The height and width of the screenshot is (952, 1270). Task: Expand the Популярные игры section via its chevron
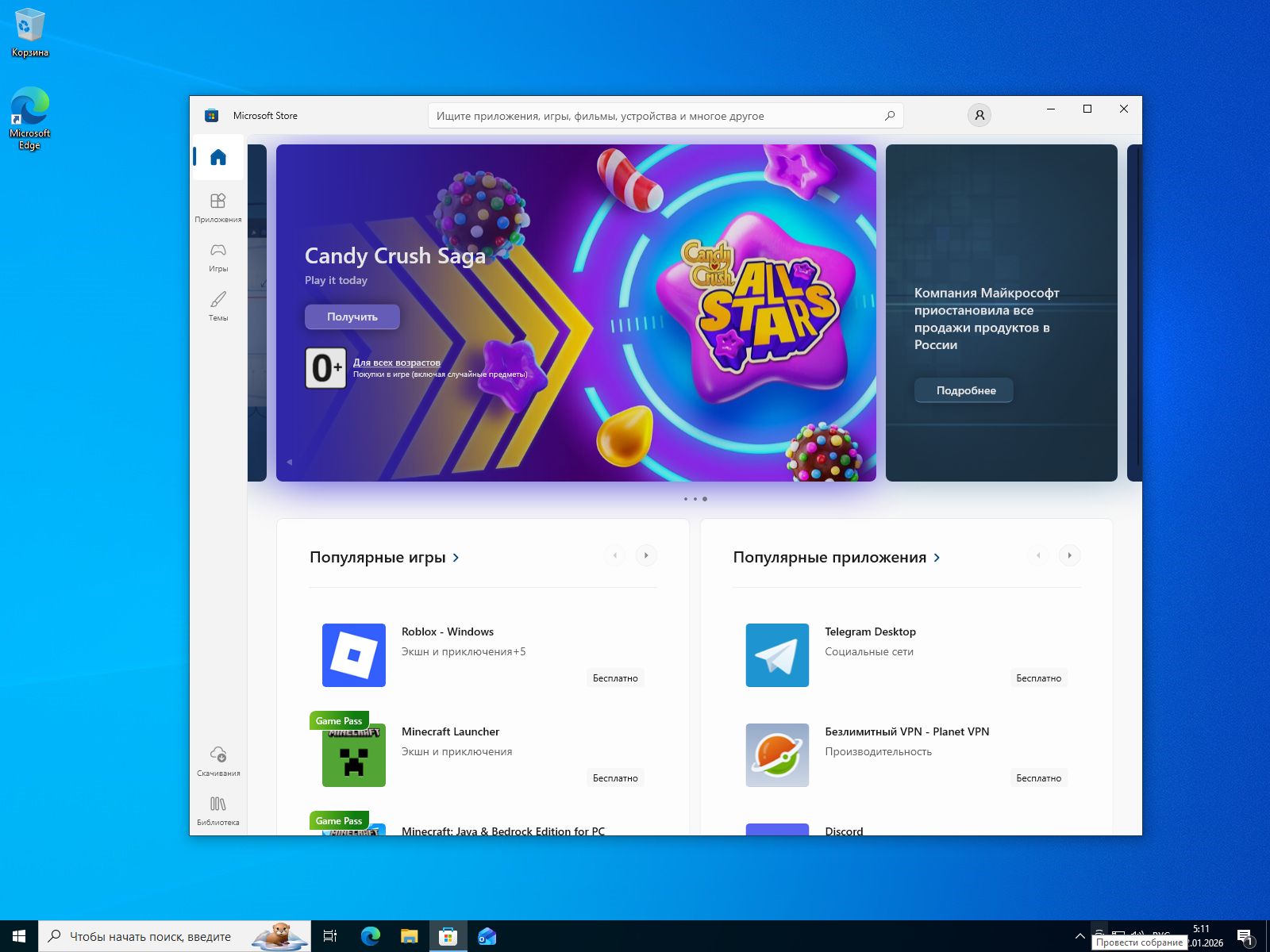(x=456, y=558)
